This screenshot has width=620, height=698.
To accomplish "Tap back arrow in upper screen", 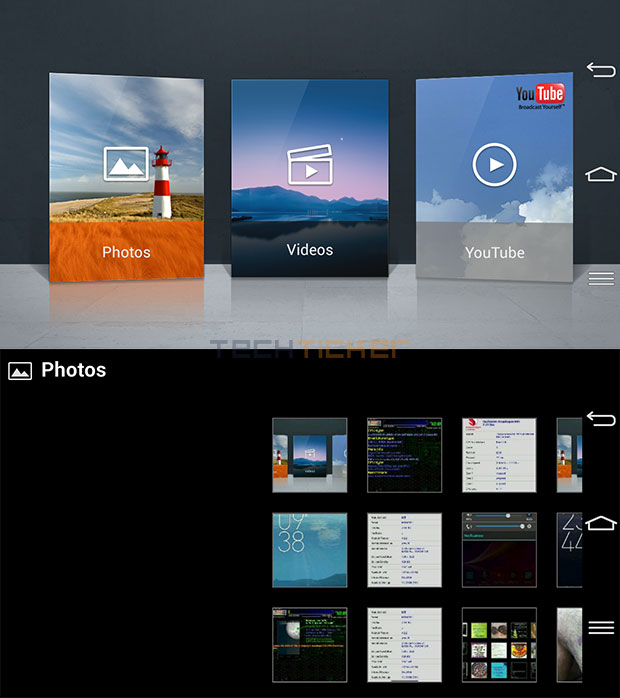I will click(601, 69).
